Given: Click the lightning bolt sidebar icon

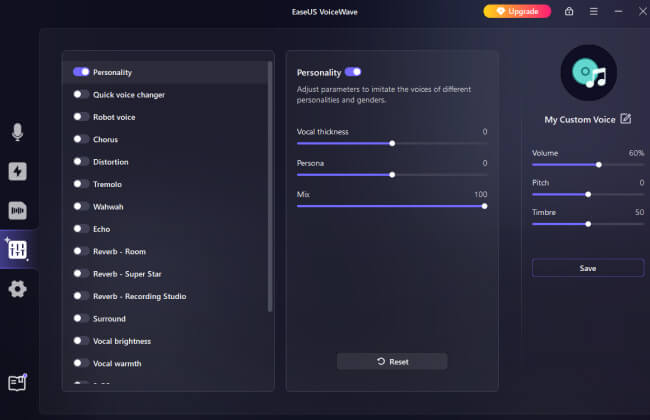Looking at the screenshot, I should [17, 171].
